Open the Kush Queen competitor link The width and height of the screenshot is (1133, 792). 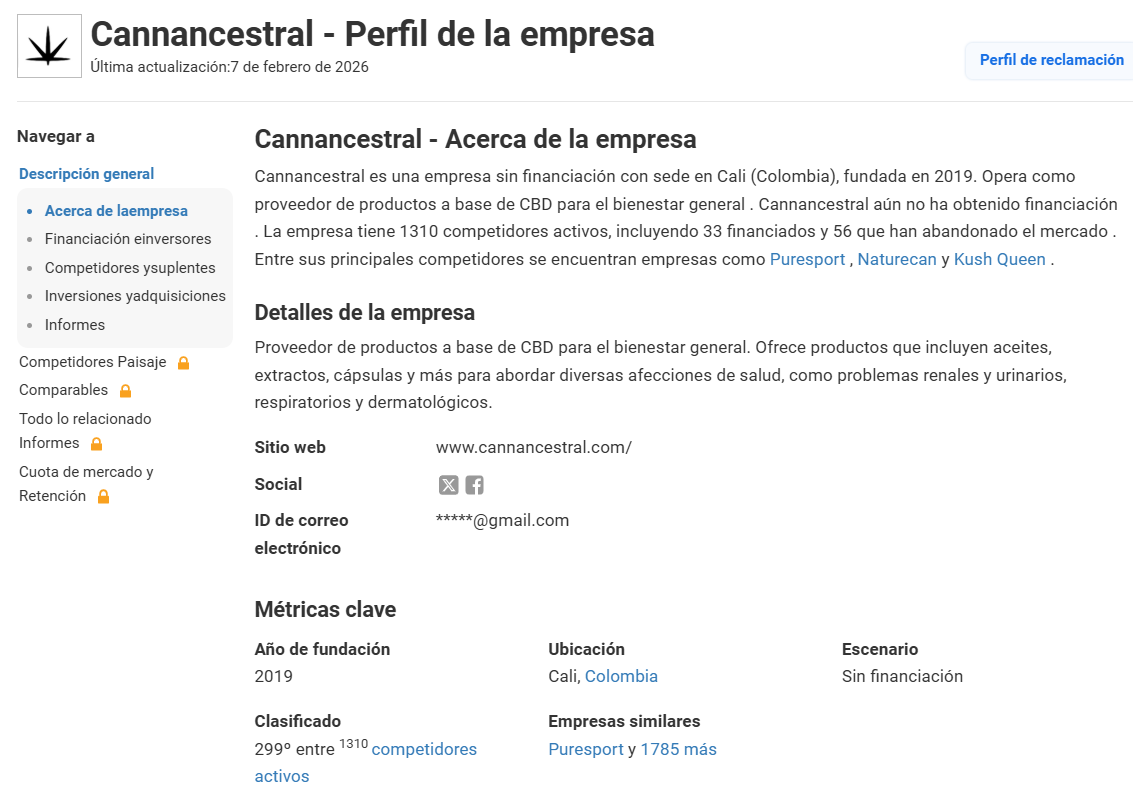(999, 259)
